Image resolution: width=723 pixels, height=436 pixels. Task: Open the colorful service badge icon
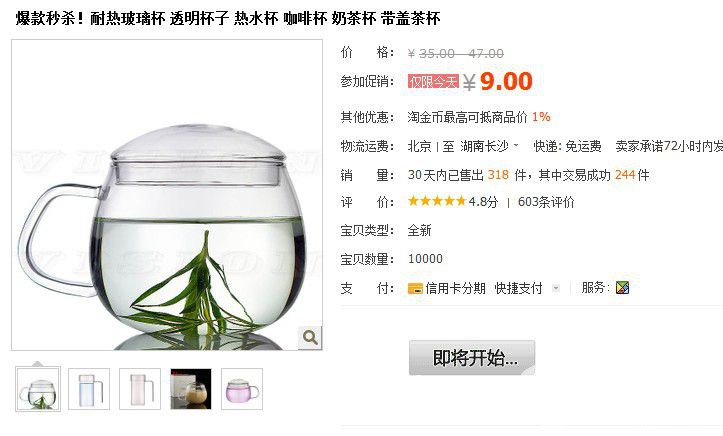[x=622, y=288]
